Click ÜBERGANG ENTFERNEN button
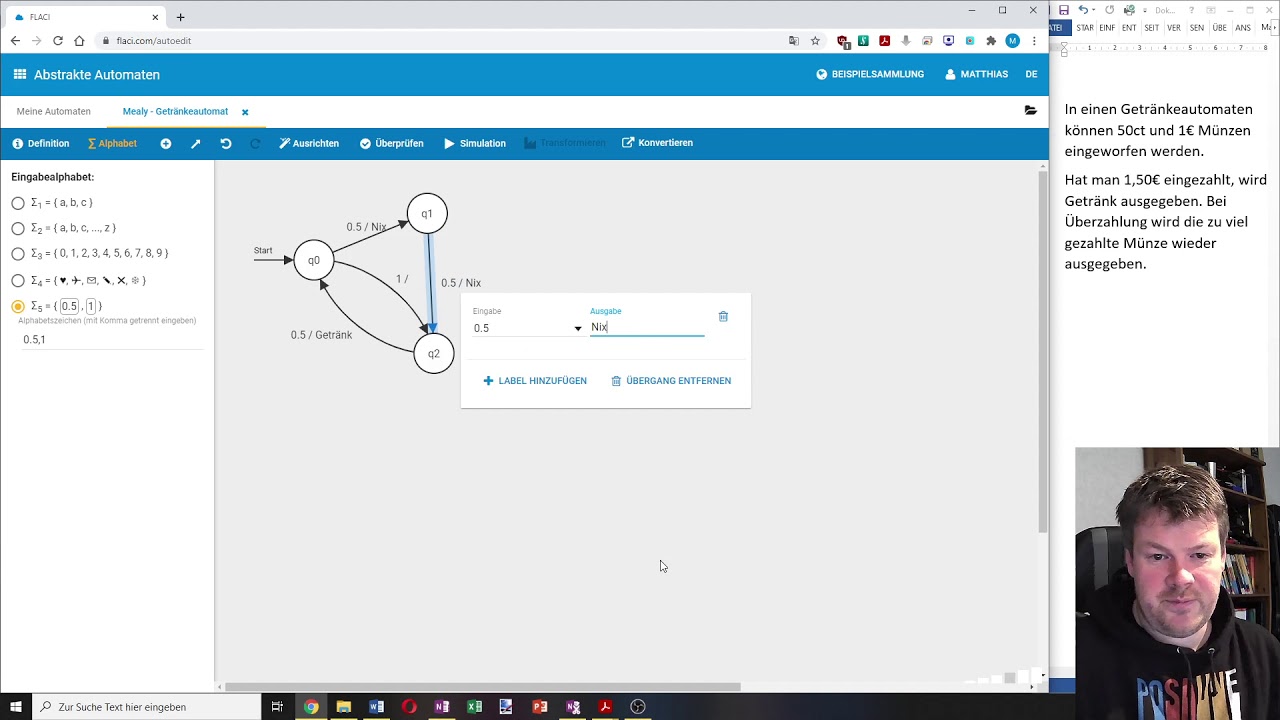 [x=671, y=381]
